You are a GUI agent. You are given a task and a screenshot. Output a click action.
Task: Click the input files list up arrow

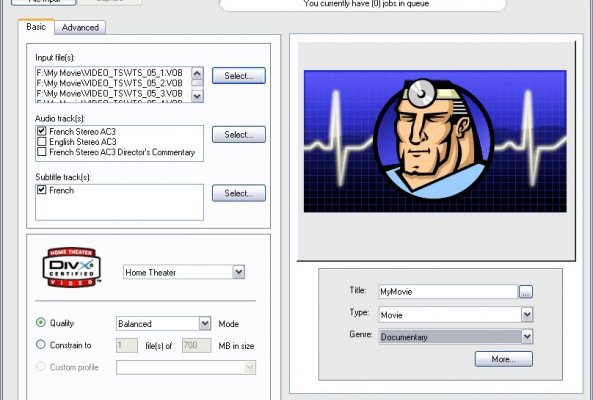pos(197,73)
